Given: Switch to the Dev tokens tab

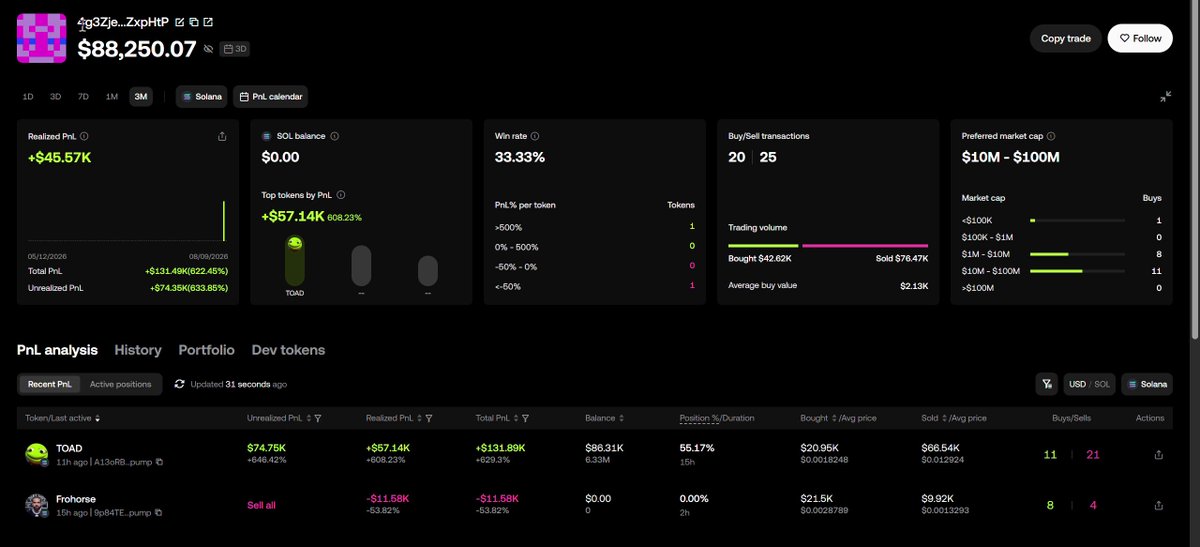Looking at the screenshot, I should coord(288,350).
